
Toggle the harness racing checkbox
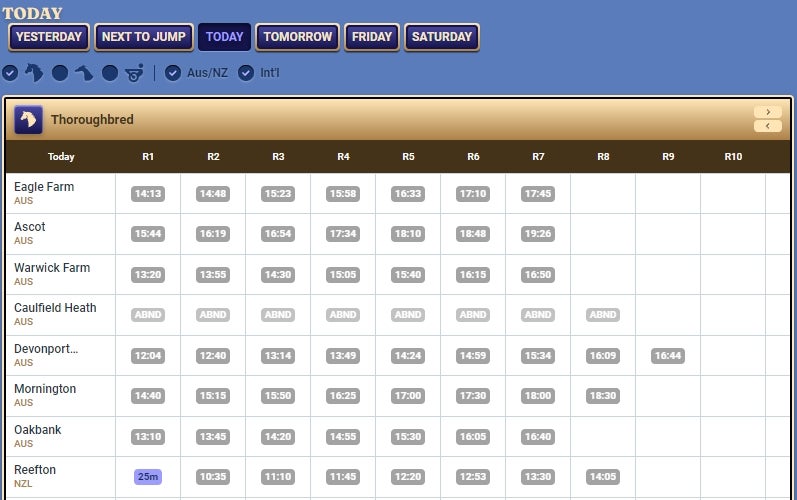(x=110, y=73)
